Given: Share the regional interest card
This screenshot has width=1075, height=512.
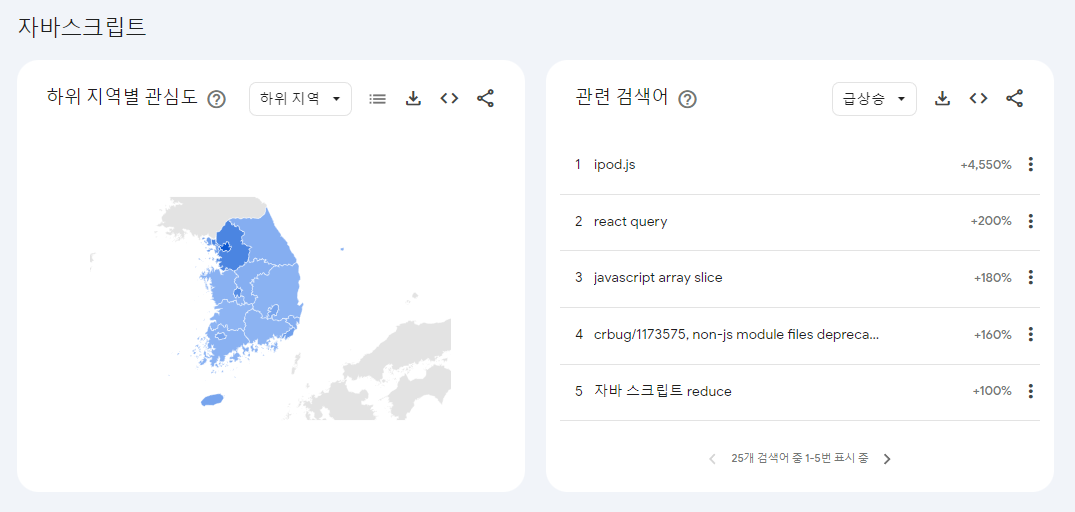Looking at the screenshot, I should [485, 99].
